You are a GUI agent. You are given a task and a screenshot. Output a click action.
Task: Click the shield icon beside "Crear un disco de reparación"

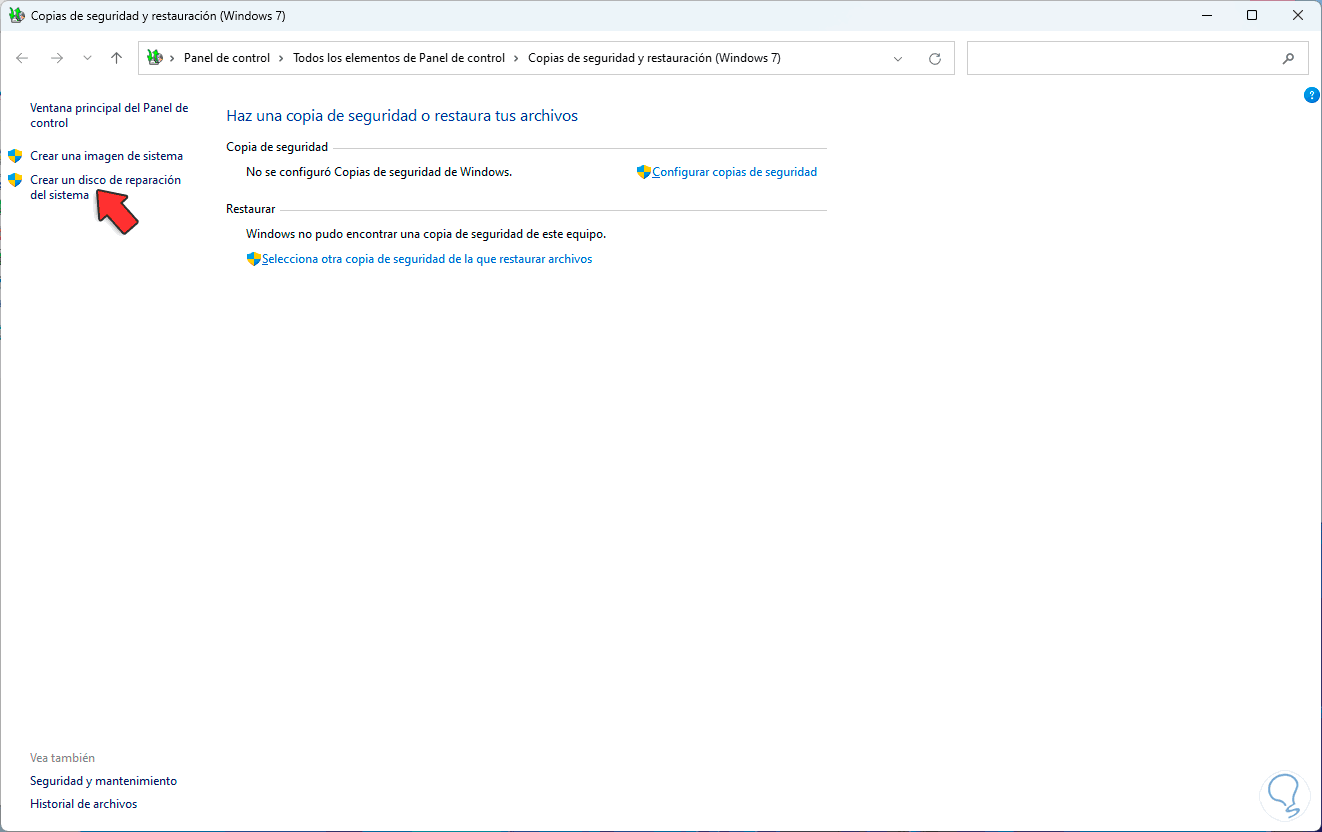click(15, 180)
